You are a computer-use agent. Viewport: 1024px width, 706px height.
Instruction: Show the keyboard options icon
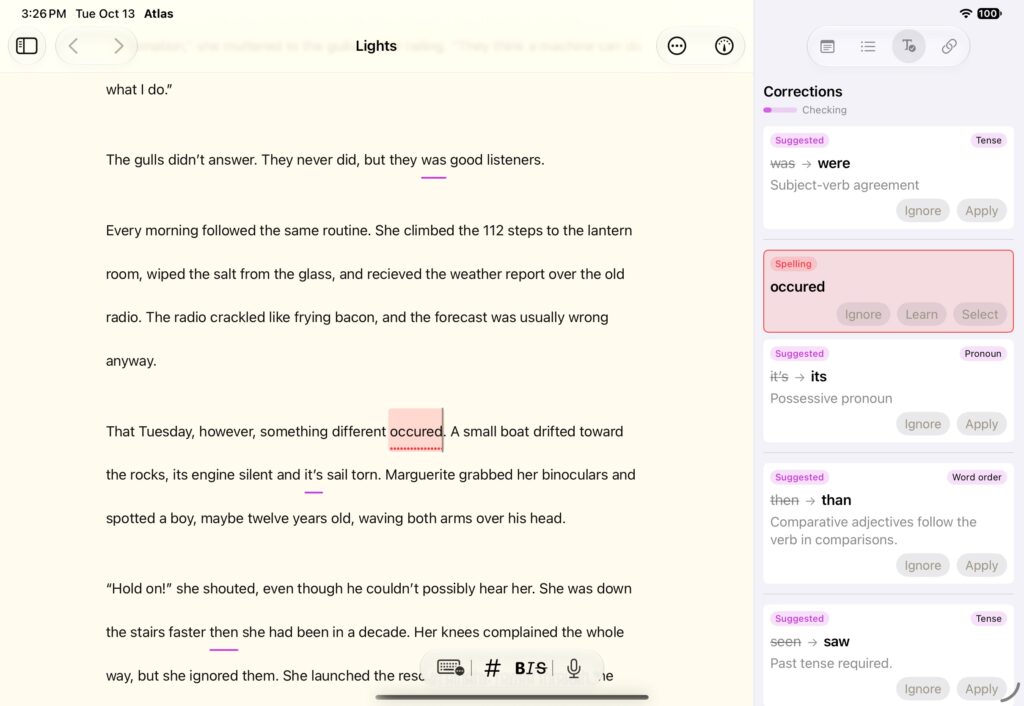pyautogui.click(x=451, y=667)
